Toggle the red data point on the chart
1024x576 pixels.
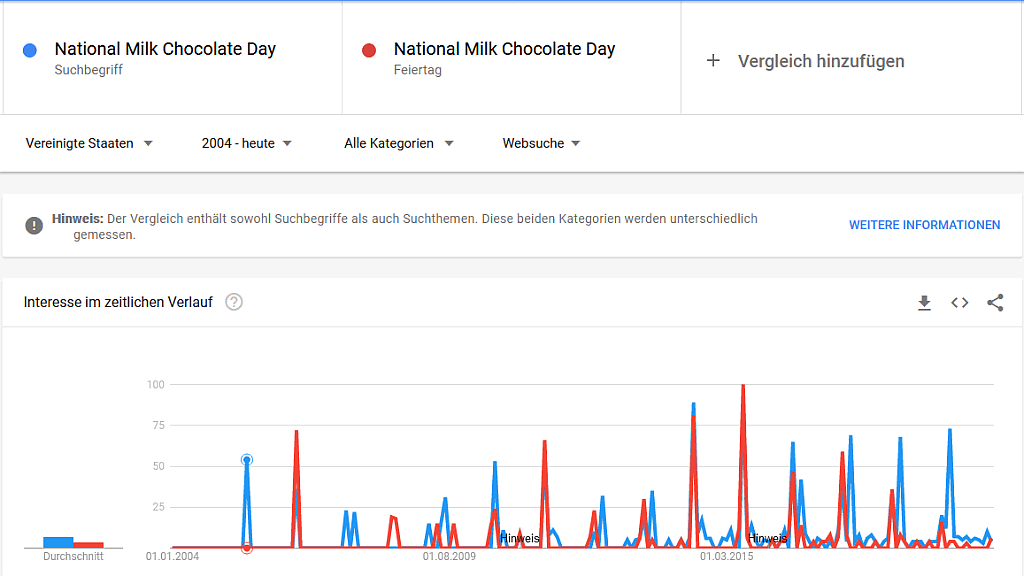coord(246,548)
